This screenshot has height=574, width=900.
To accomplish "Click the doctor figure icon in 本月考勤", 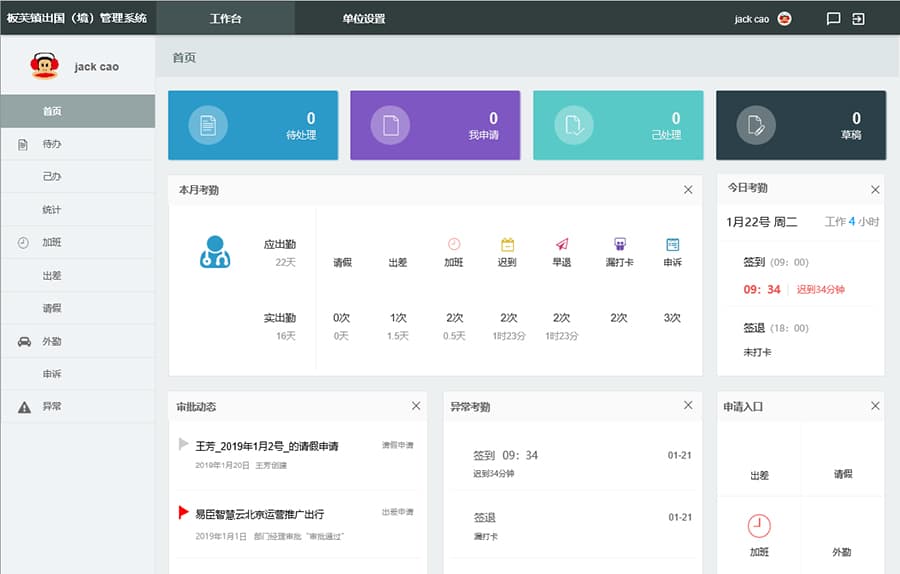I will coord(215,251).
